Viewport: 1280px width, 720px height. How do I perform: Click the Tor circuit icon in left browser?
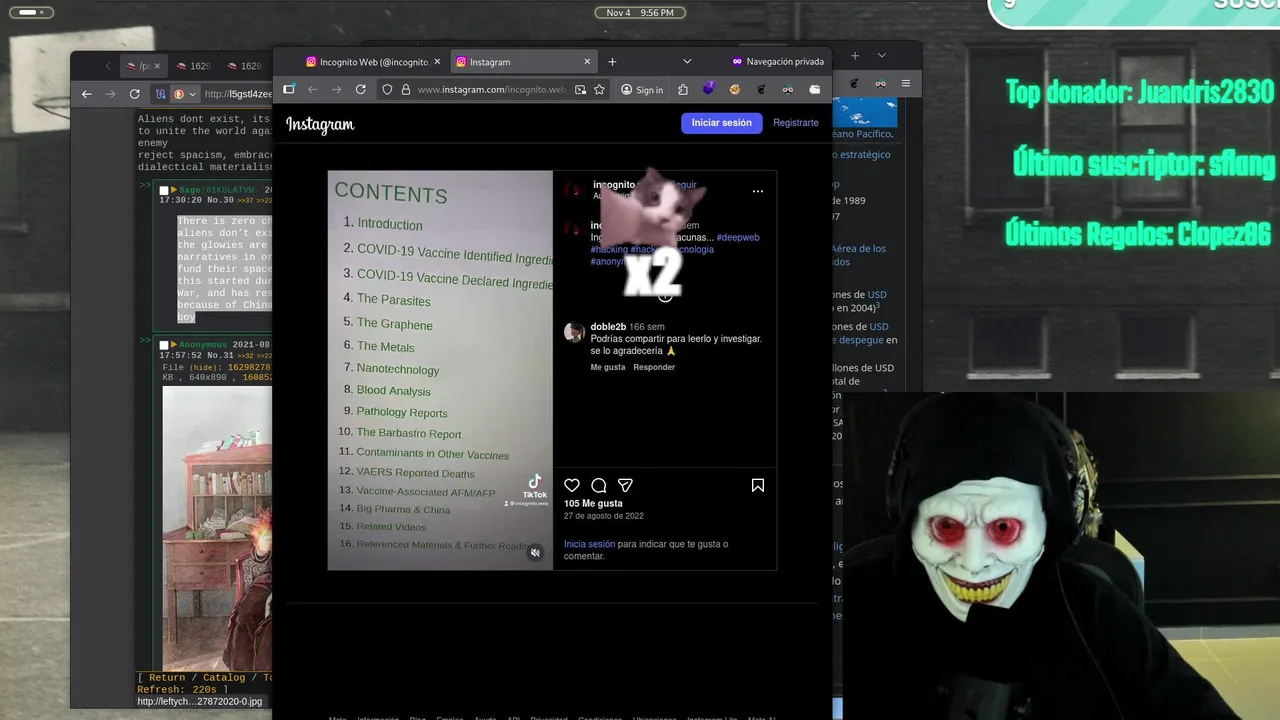[161, 94]
